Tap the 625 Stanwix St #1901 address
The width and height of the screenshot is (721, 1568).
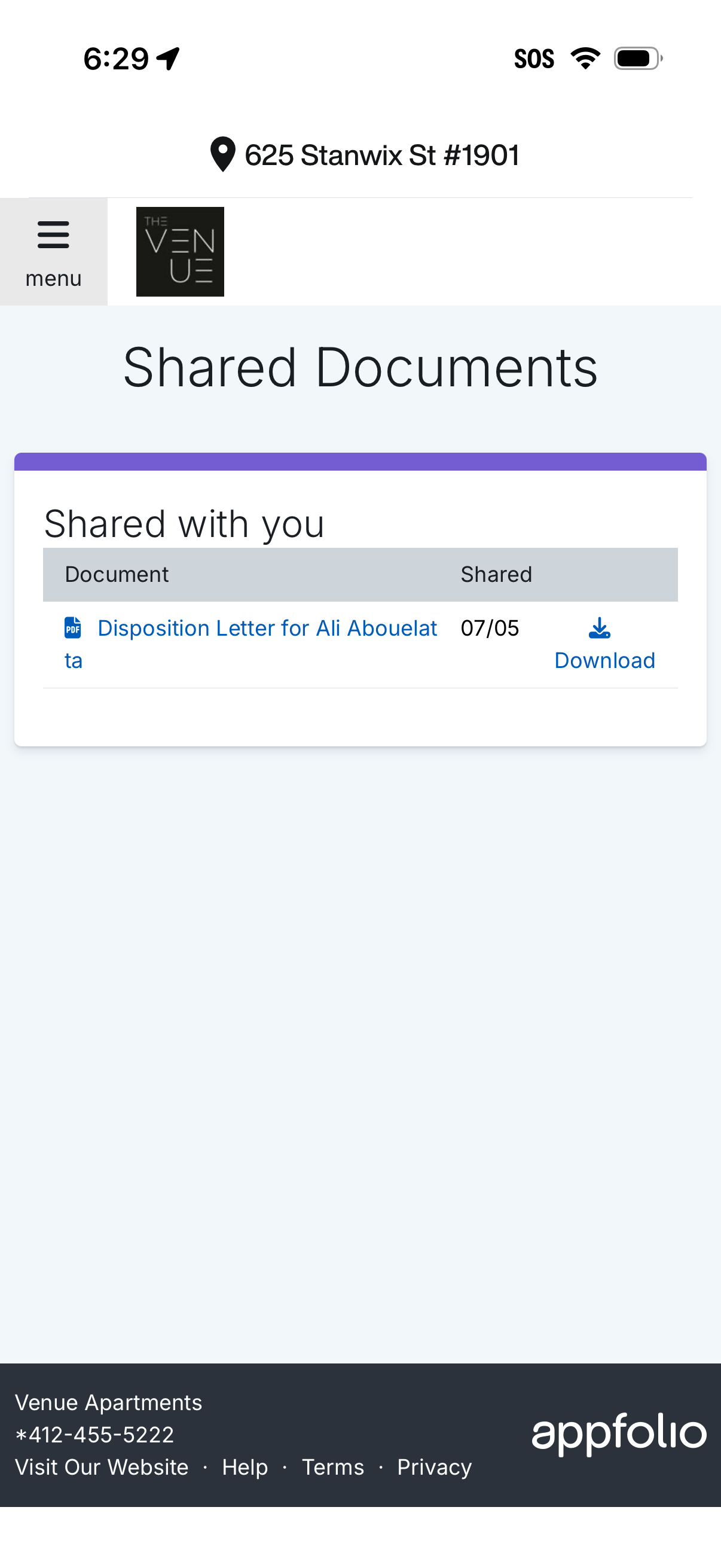tap(381, 155)
